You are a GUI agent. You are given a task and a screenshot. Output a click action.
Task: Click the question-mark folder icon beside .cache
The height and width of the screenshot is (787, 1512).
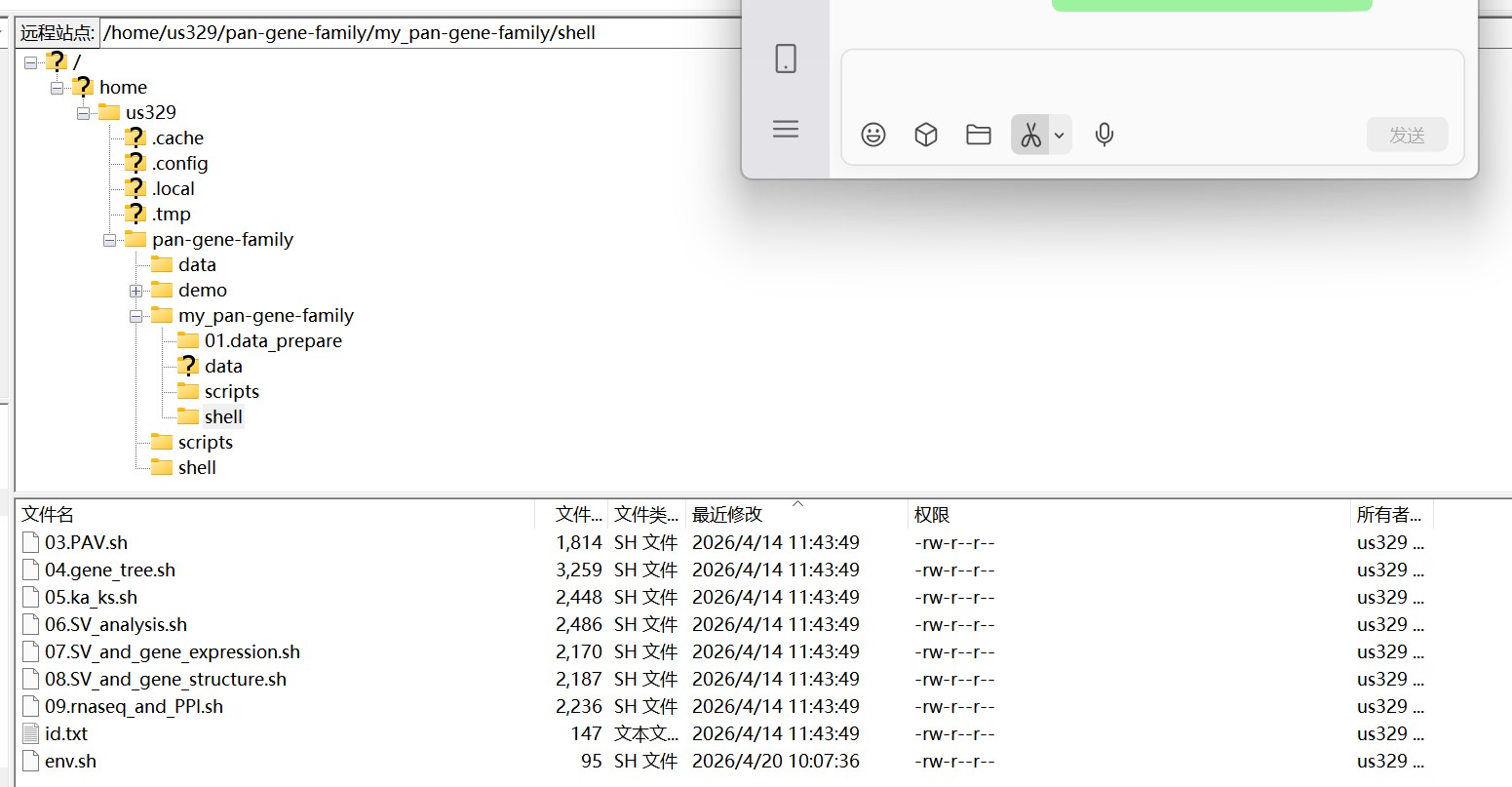135,138
